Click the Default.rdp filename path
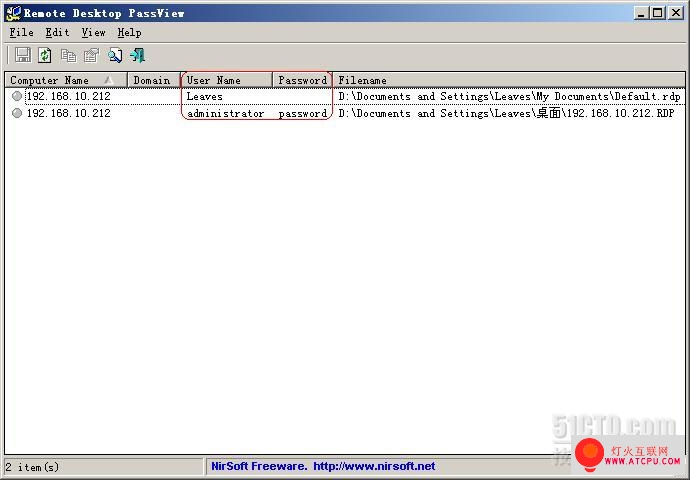This screenshot has height=480, width=690. [x=509, y=96]
